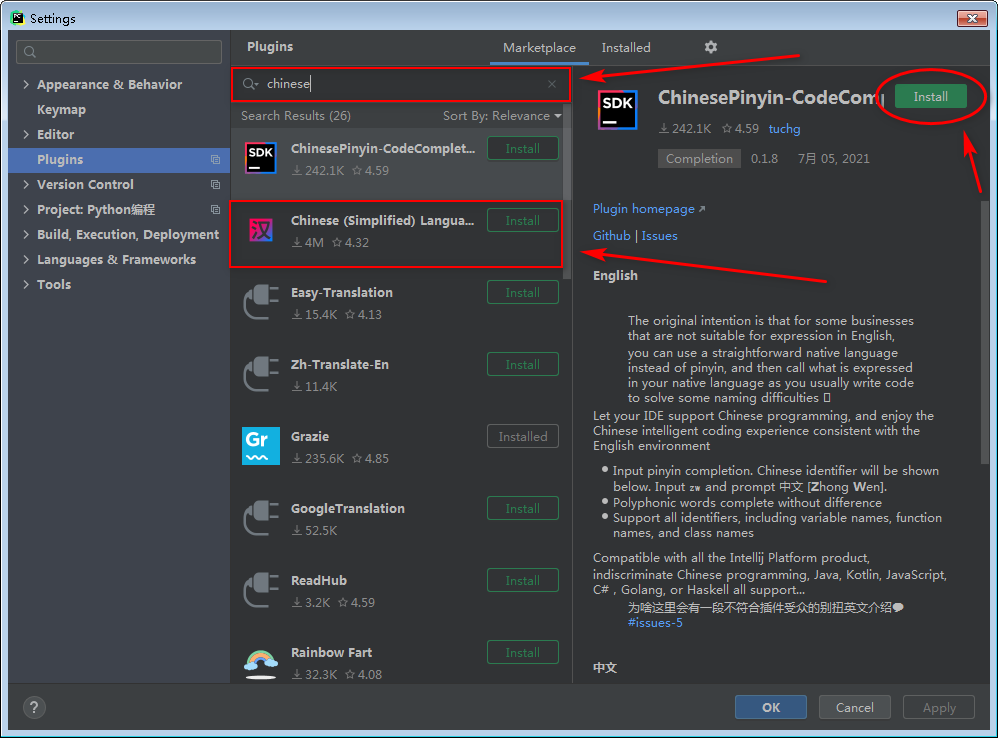The width and height of the screenshot is (998, 738).
Task: Cancel the Settings dialog
Action: [x=854, y=707]
